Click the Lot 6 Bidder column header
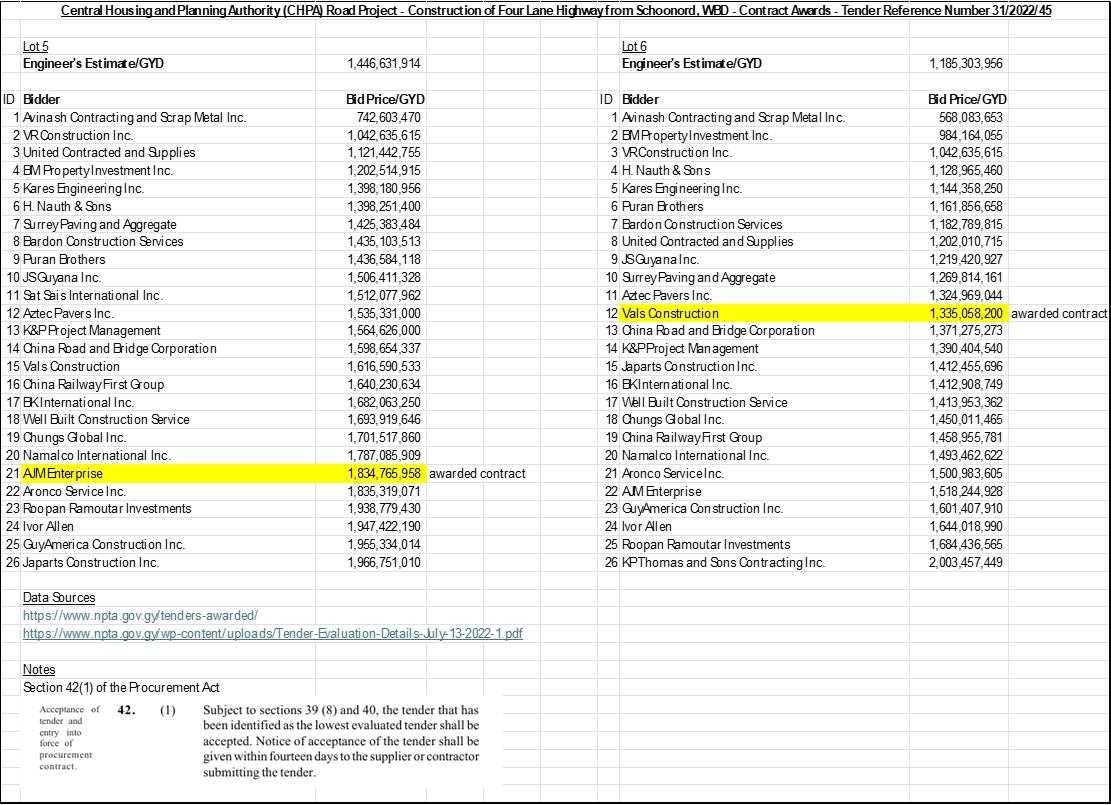Viewport: 1111px width, 805px height. (x=640, y=100)
